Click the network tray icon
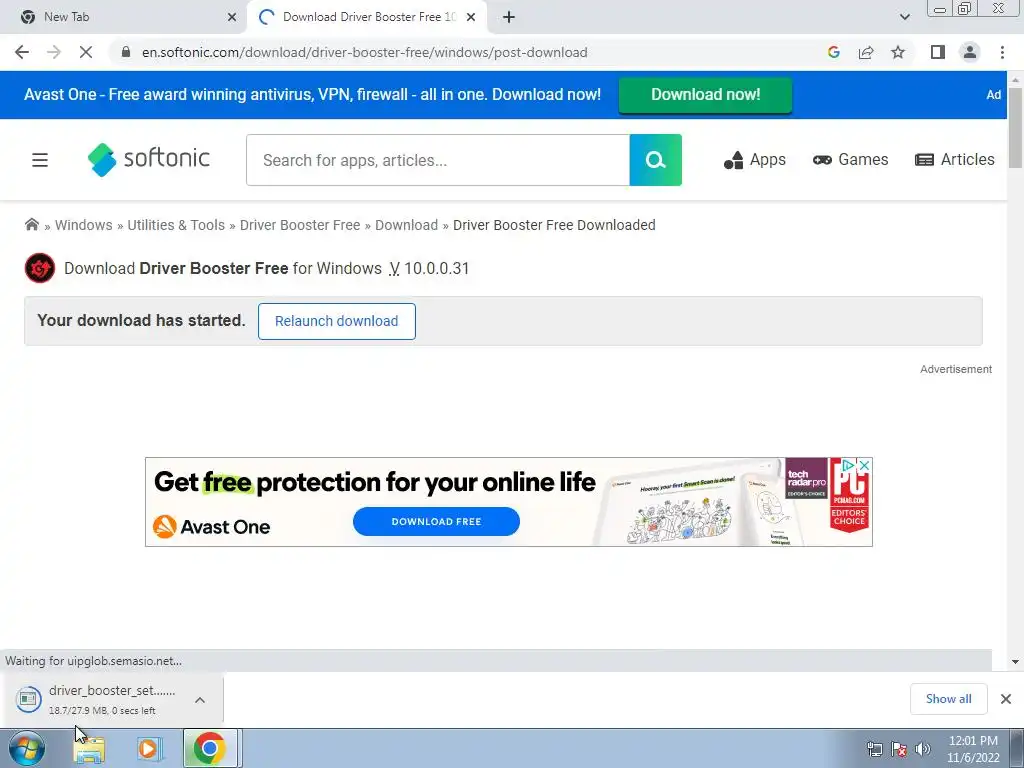This screenshot has width=1024, height=768. [874, 749]
